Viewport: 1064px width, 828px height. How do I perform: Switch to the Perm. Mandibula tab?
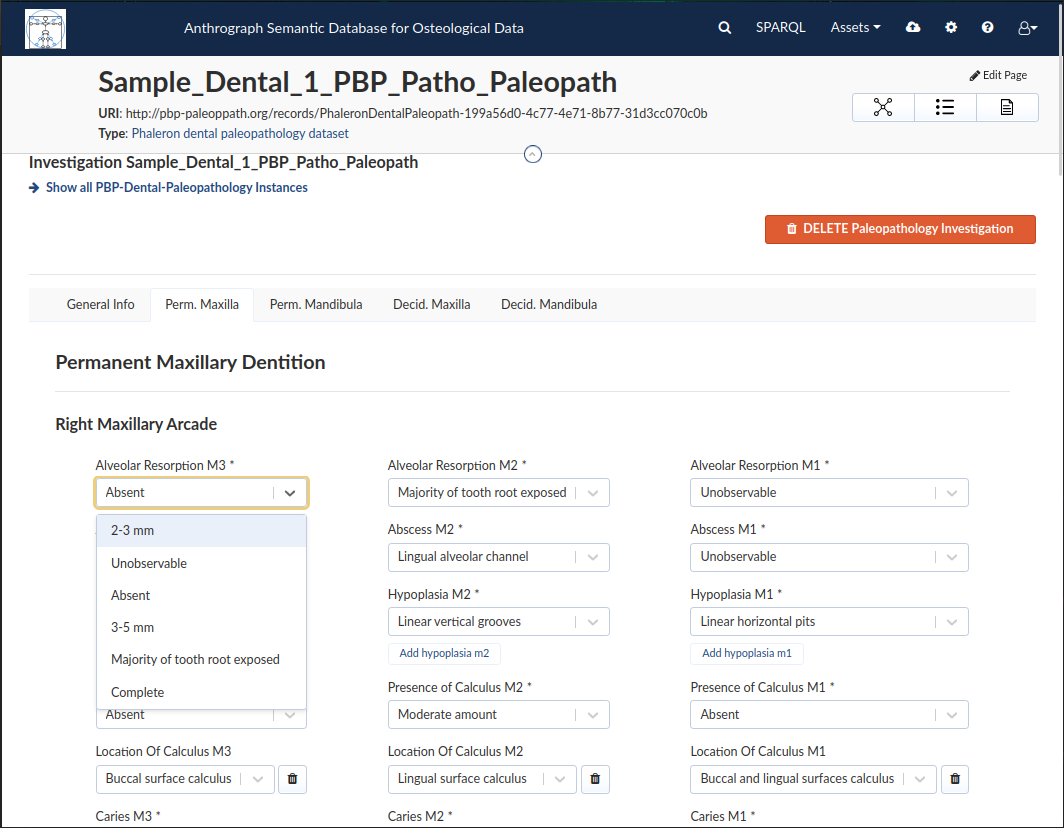tap(316, 305)
